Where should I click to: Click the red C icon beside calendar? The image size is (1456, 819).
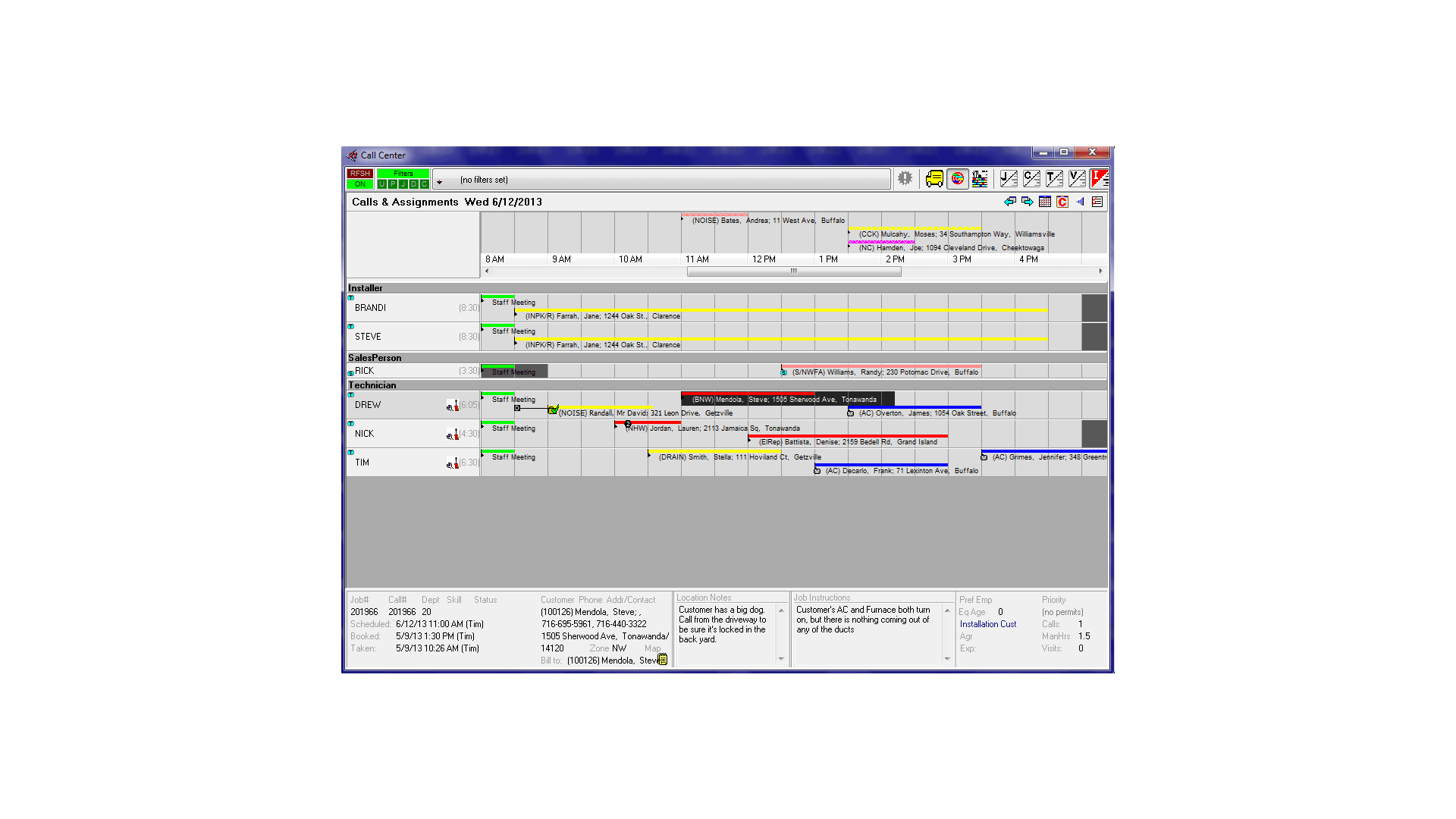(x=1062, y=202)
